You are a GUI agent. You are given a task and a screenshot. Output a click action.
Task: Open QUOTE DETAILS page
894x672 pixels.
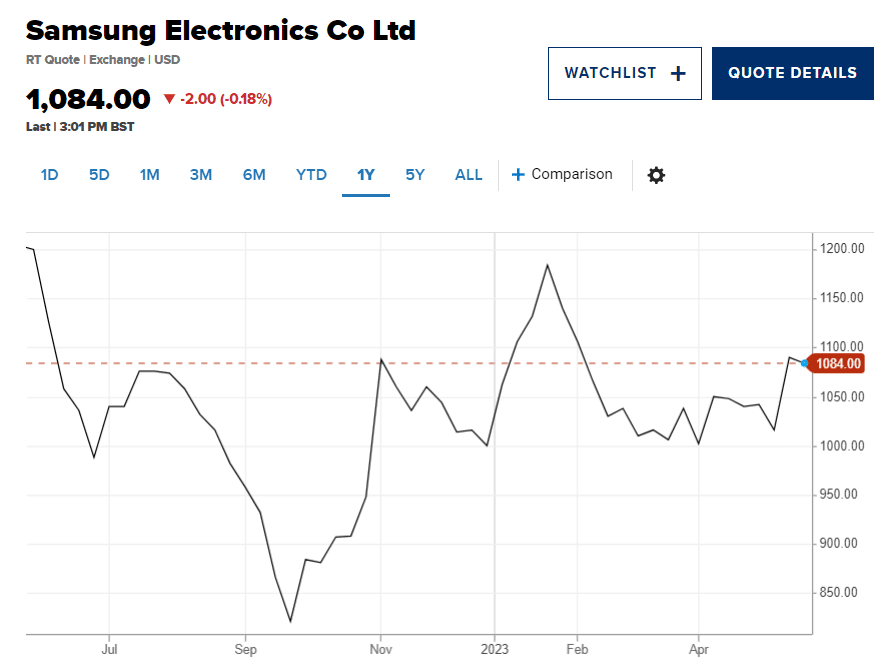click(x=793, y=74)
